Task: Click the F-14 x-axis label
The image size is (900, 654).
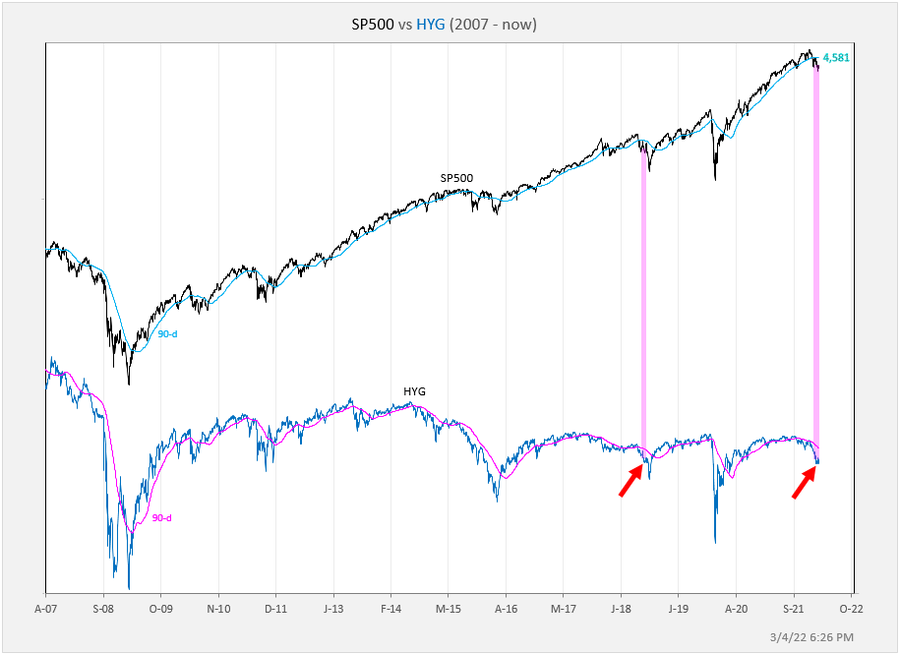Action: click(391, 607)
